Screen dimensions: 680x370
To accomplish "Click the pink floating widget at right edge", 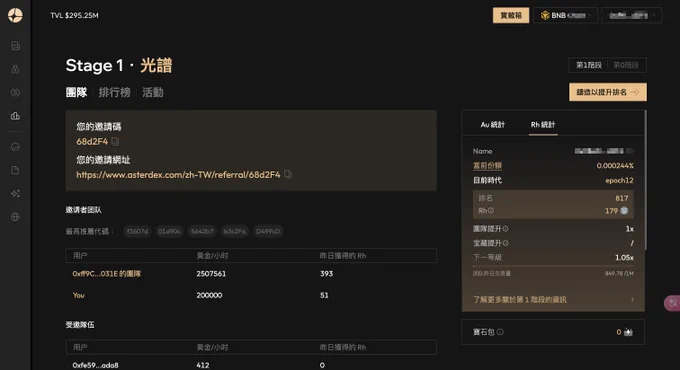I will (672, 303).
